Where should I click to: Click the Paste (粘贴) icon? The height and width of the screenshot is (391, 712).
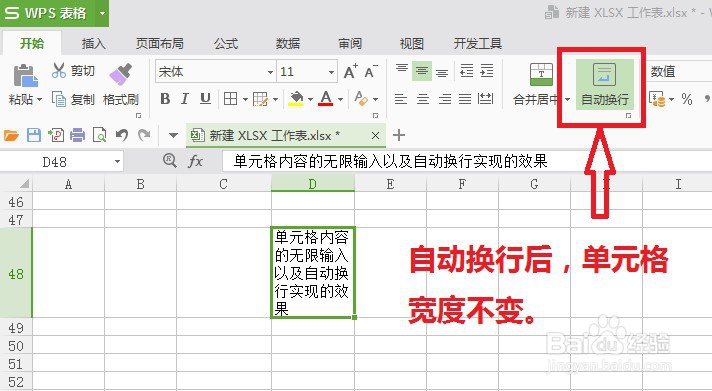(25, 75)
